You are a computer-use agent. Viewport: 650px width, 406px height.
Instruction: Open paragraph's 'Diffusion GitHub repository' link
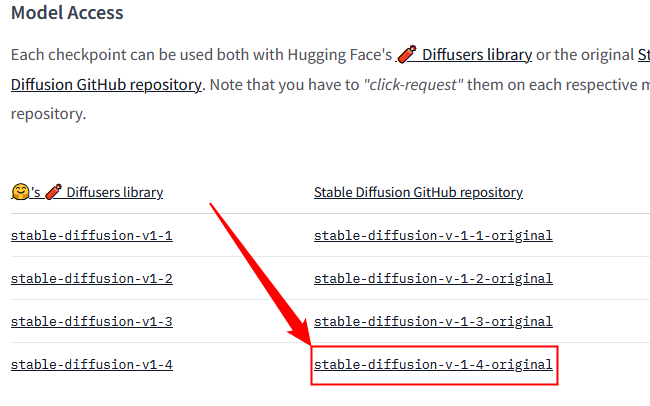click(106, 84)
